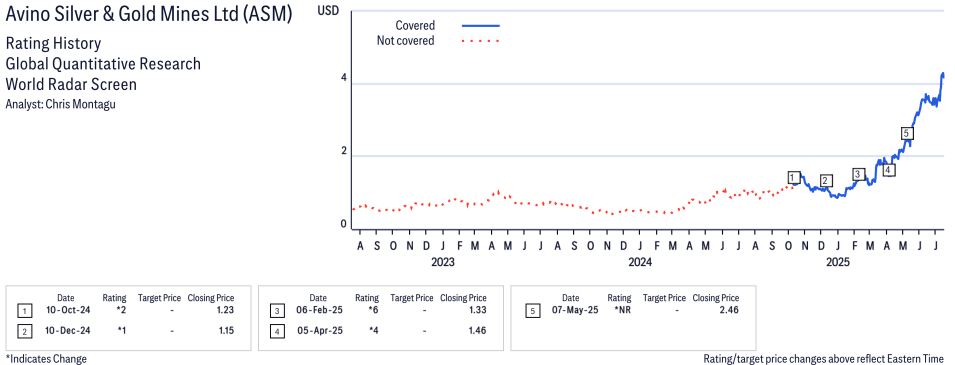Image resolution: width=955 pixels, height=365 pixels.
Task: Click closing price 2.46 in table
Action: point(730,310)
